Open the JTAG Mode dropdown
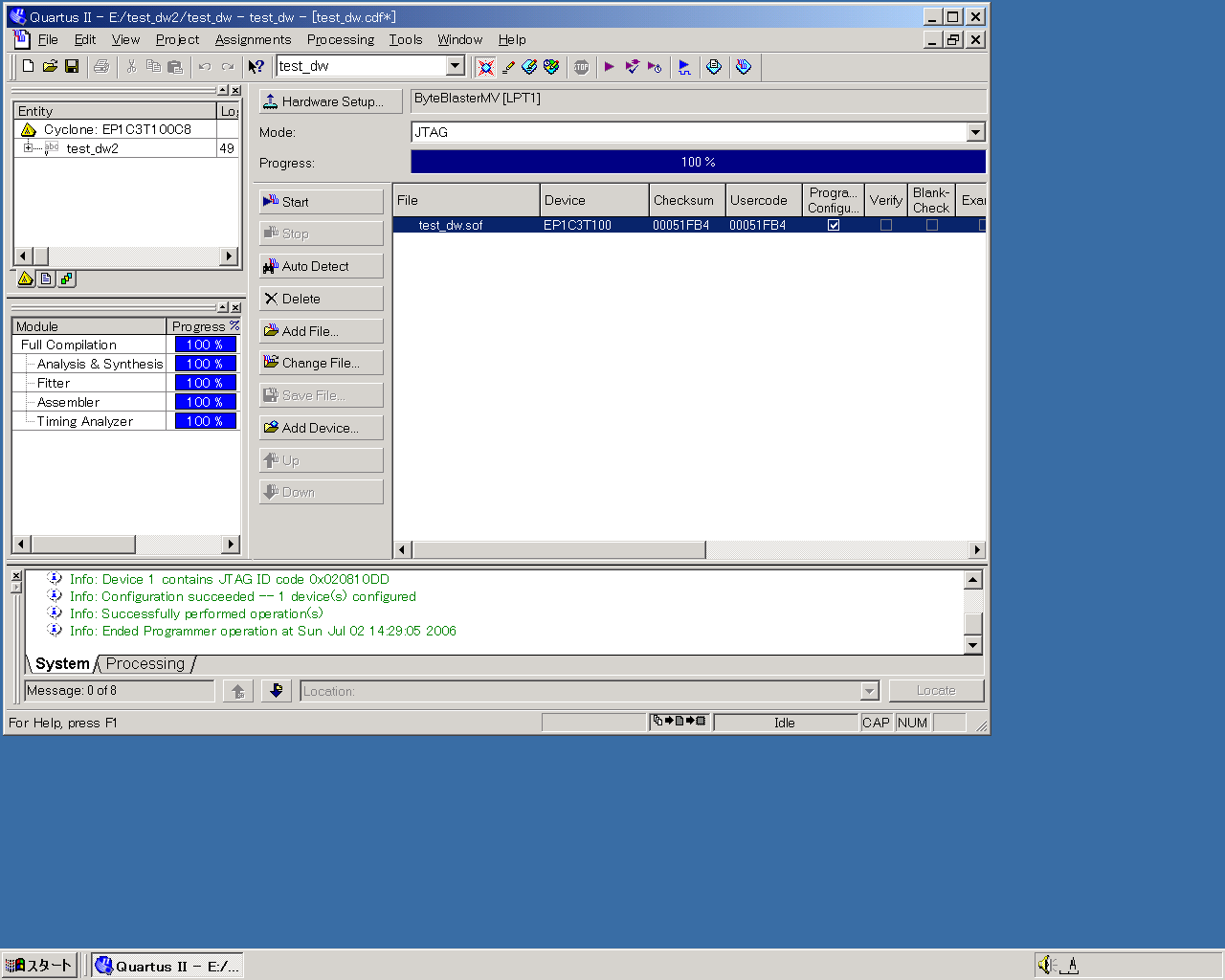The width and height of the screenshot is (1225, 980). pos(975,133)
